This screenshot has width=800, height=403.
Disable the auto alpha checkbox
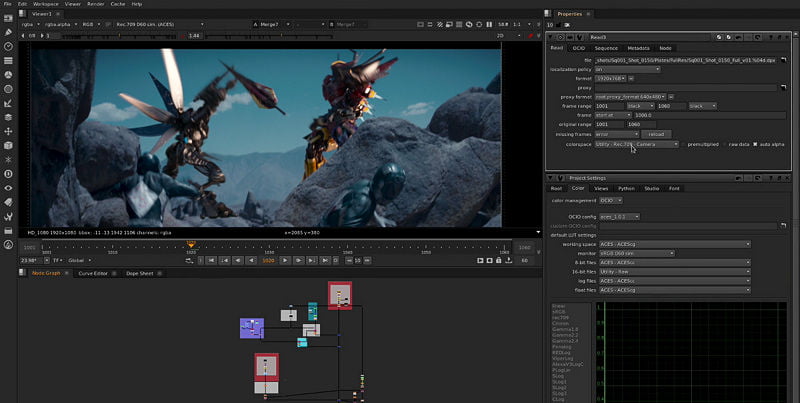click(755, 144)
